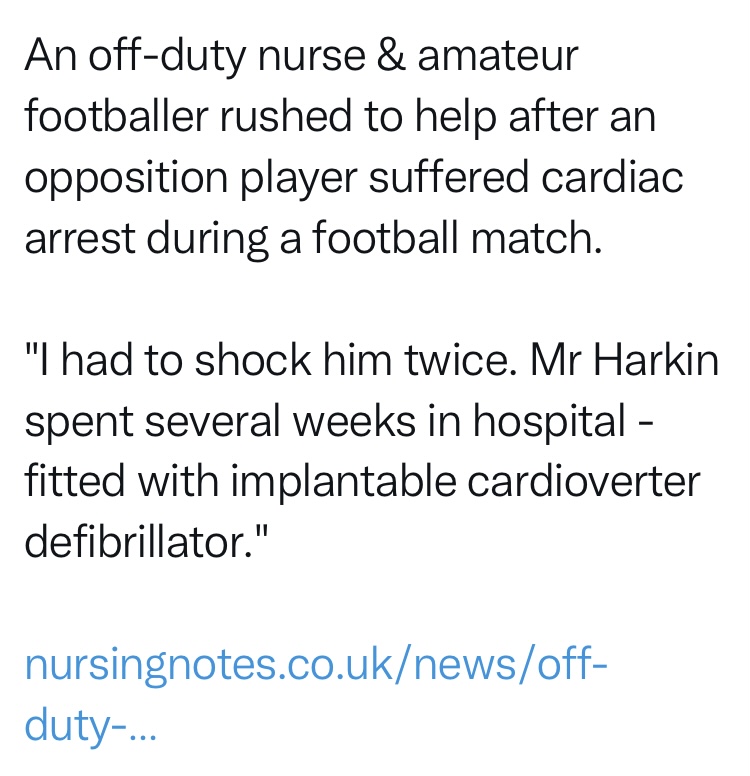The height and width of the screenshot is (776, 750).
Task: Click the word 'cardiac' in the tweet
Action: [612, 177]
